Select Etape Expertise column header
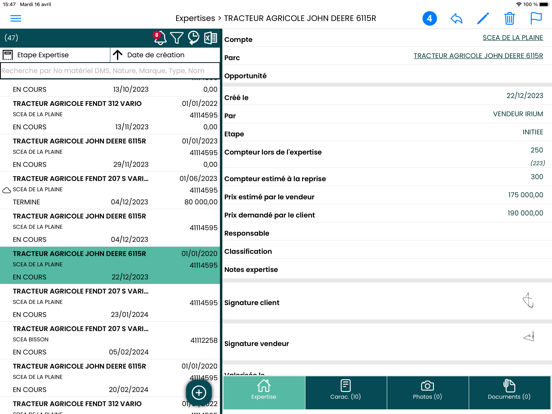 tap(55, 55)
